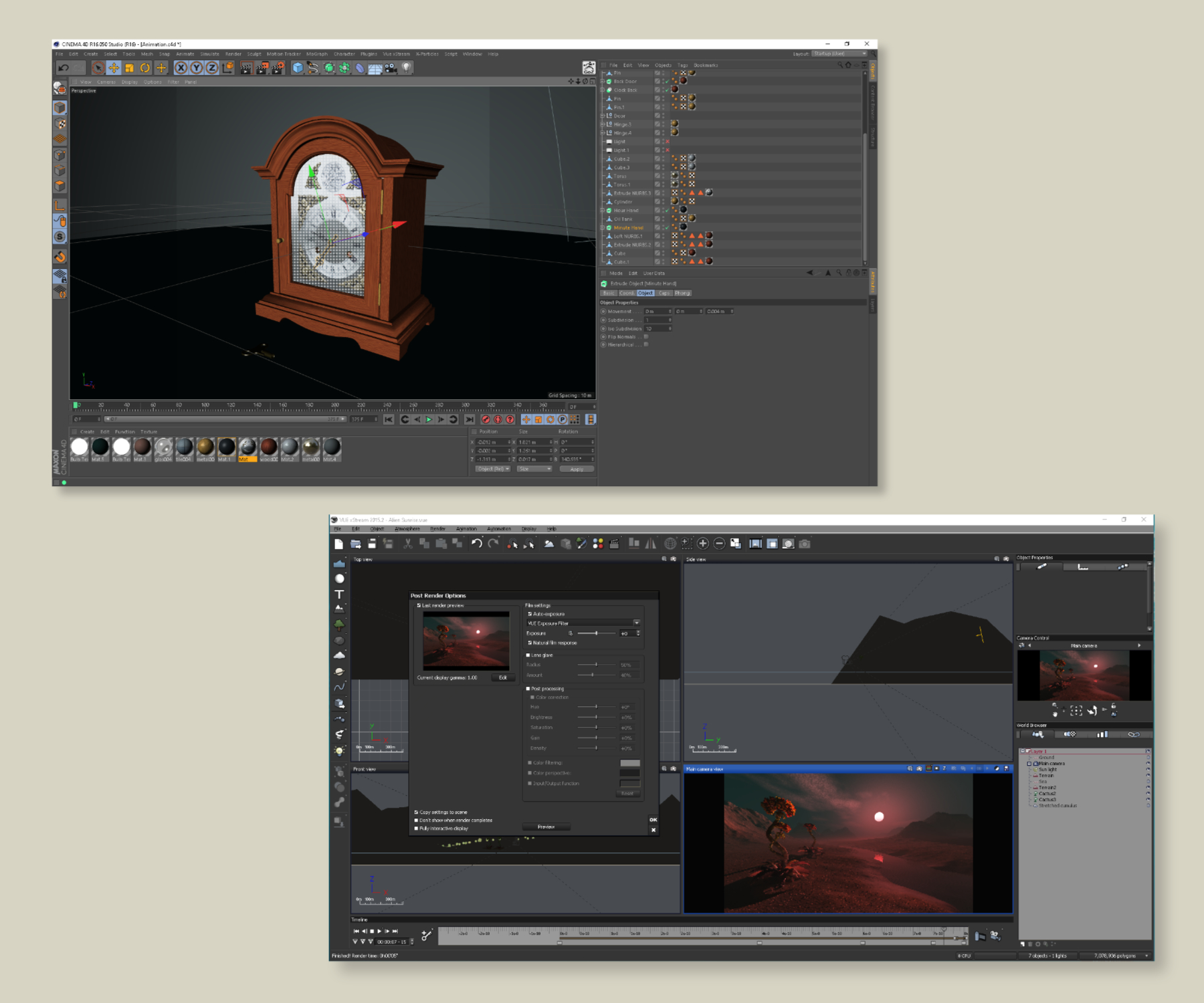
Task: Click the Cut scissors icon in Vue
Action: tap(407, 544)
